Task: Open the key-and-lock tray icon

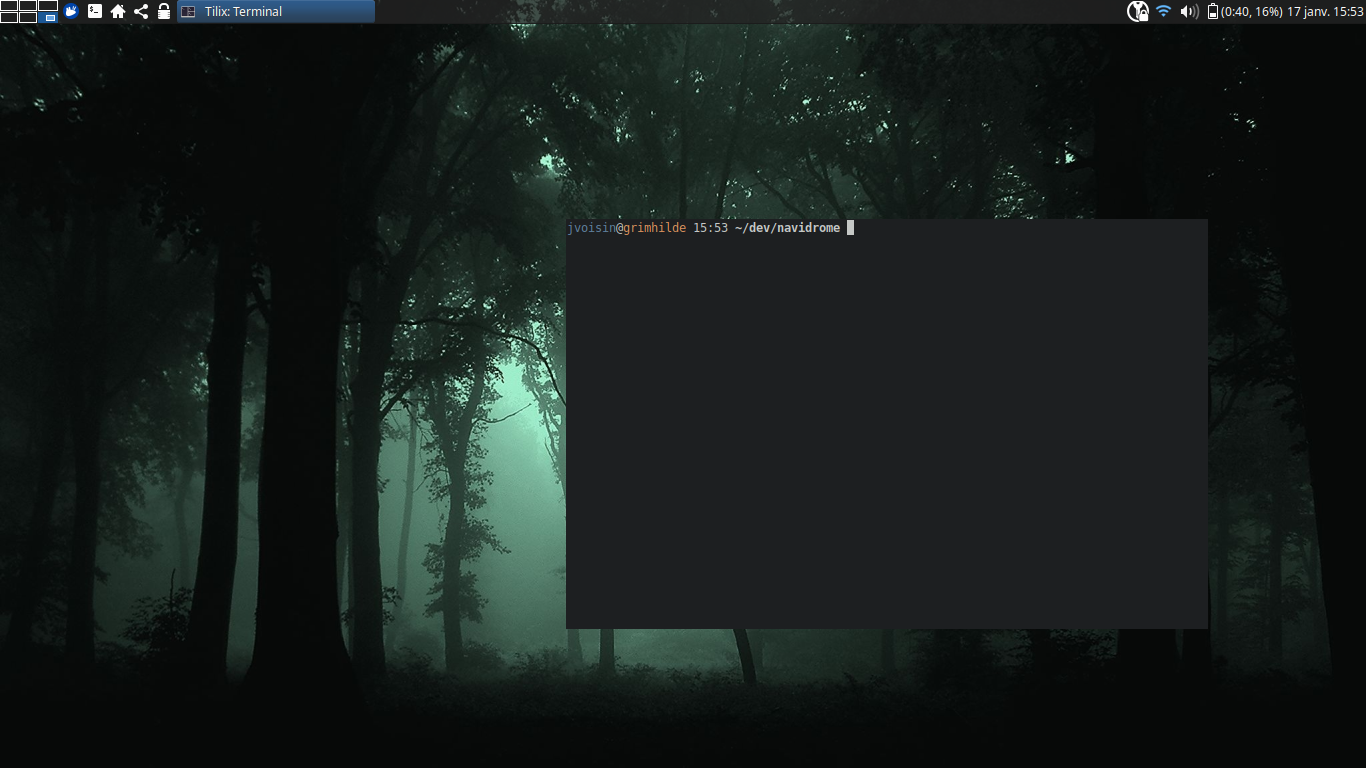Action: [1138, 11]
